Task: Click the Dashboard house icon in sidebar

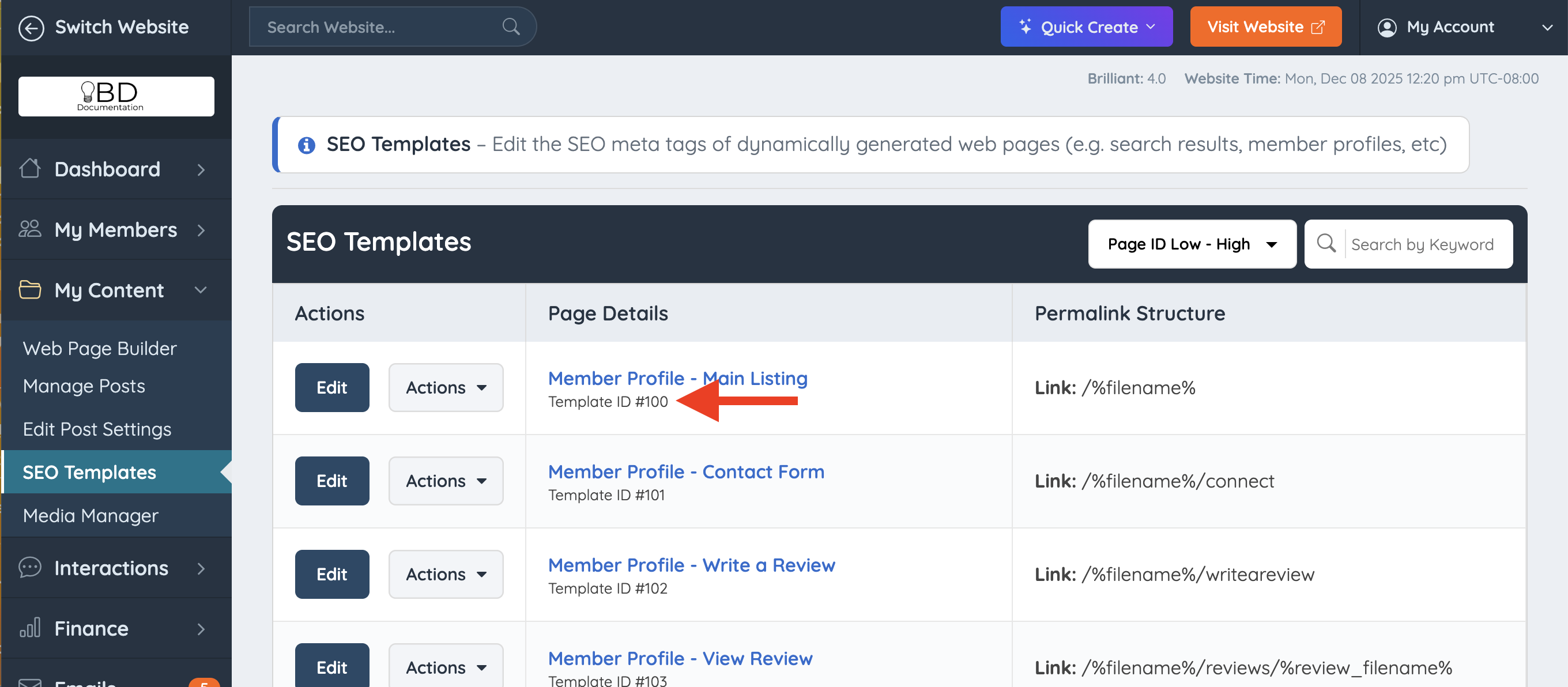Action: click(30, 168)
